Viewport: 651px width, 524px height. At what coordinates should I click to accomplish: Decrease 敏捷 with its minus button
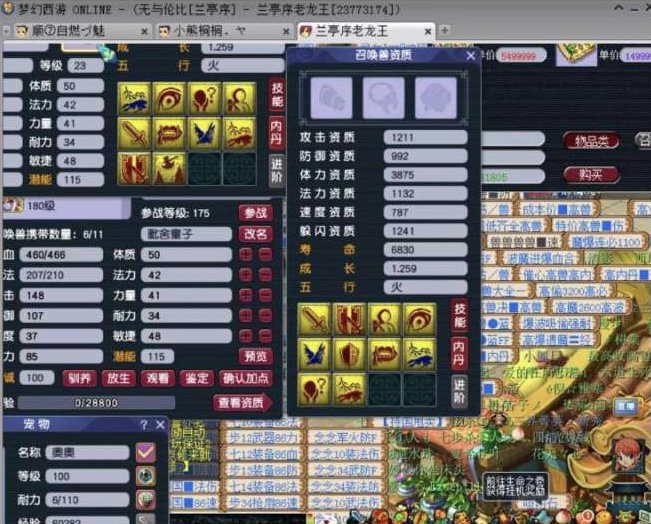tap(265, 336)
